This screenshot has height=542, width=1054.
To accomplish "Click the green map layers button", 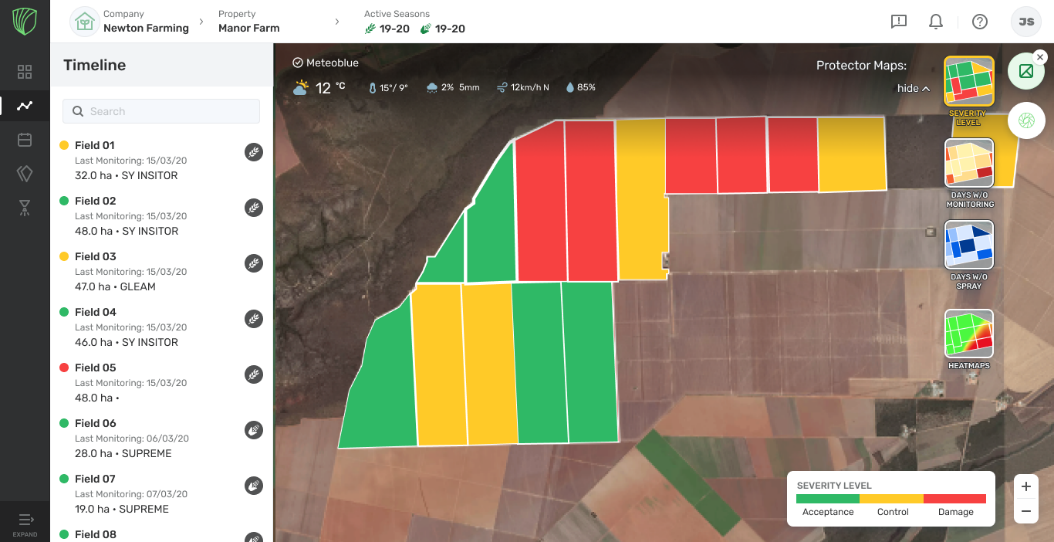I will click(1025, 71).
